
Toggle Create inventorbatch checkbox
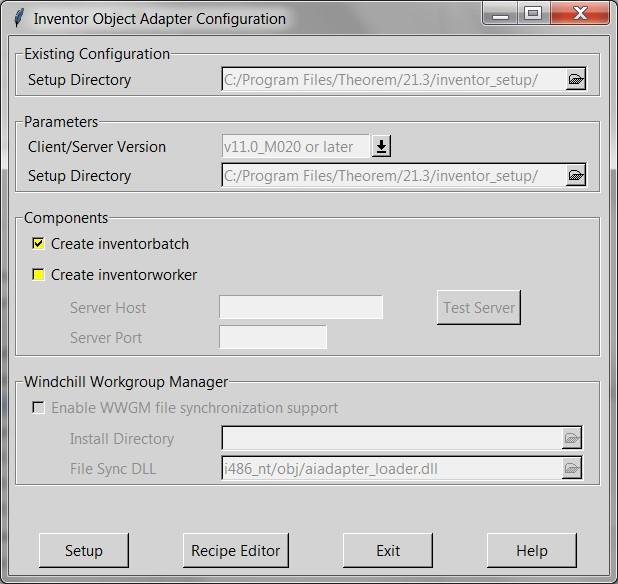38,244
